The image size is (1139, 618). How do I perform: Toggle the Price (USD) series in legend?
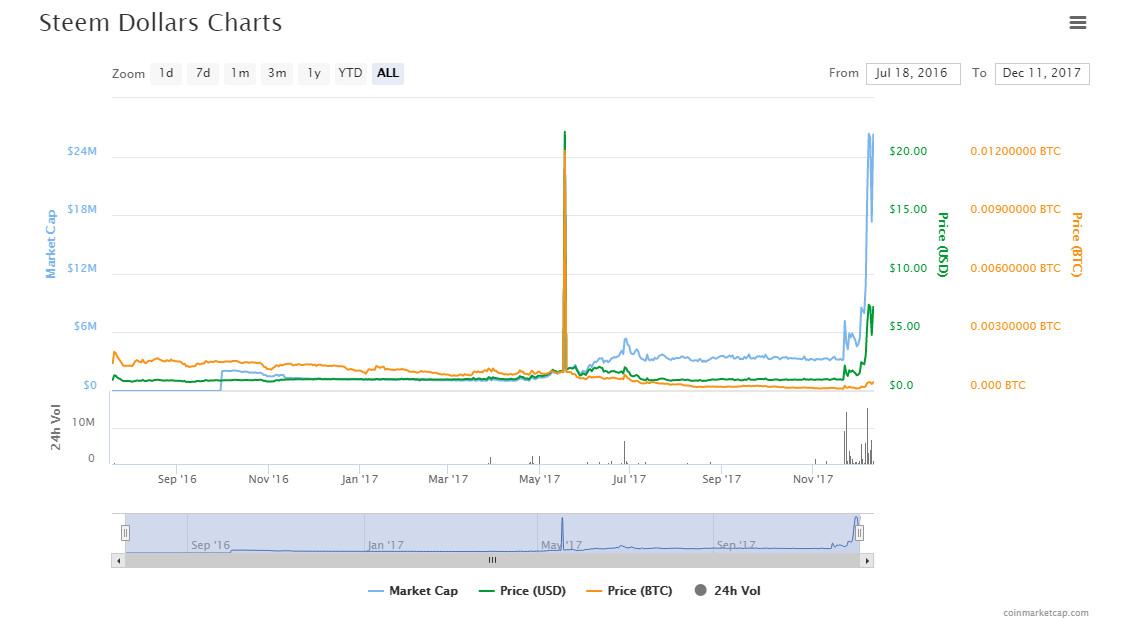(522, 591)
